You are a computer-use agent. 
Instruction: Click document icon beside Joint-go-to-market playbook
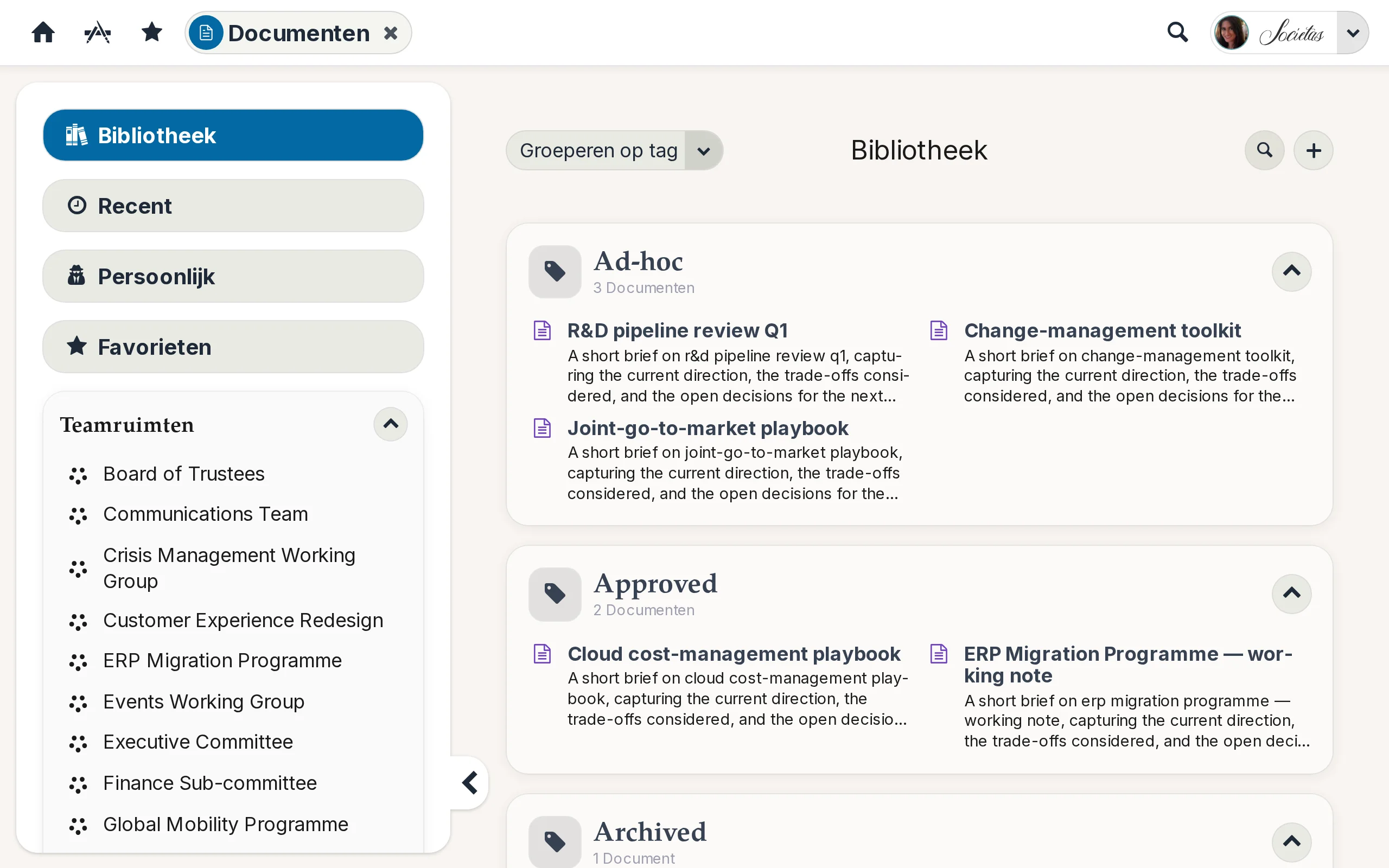point(542,428)
